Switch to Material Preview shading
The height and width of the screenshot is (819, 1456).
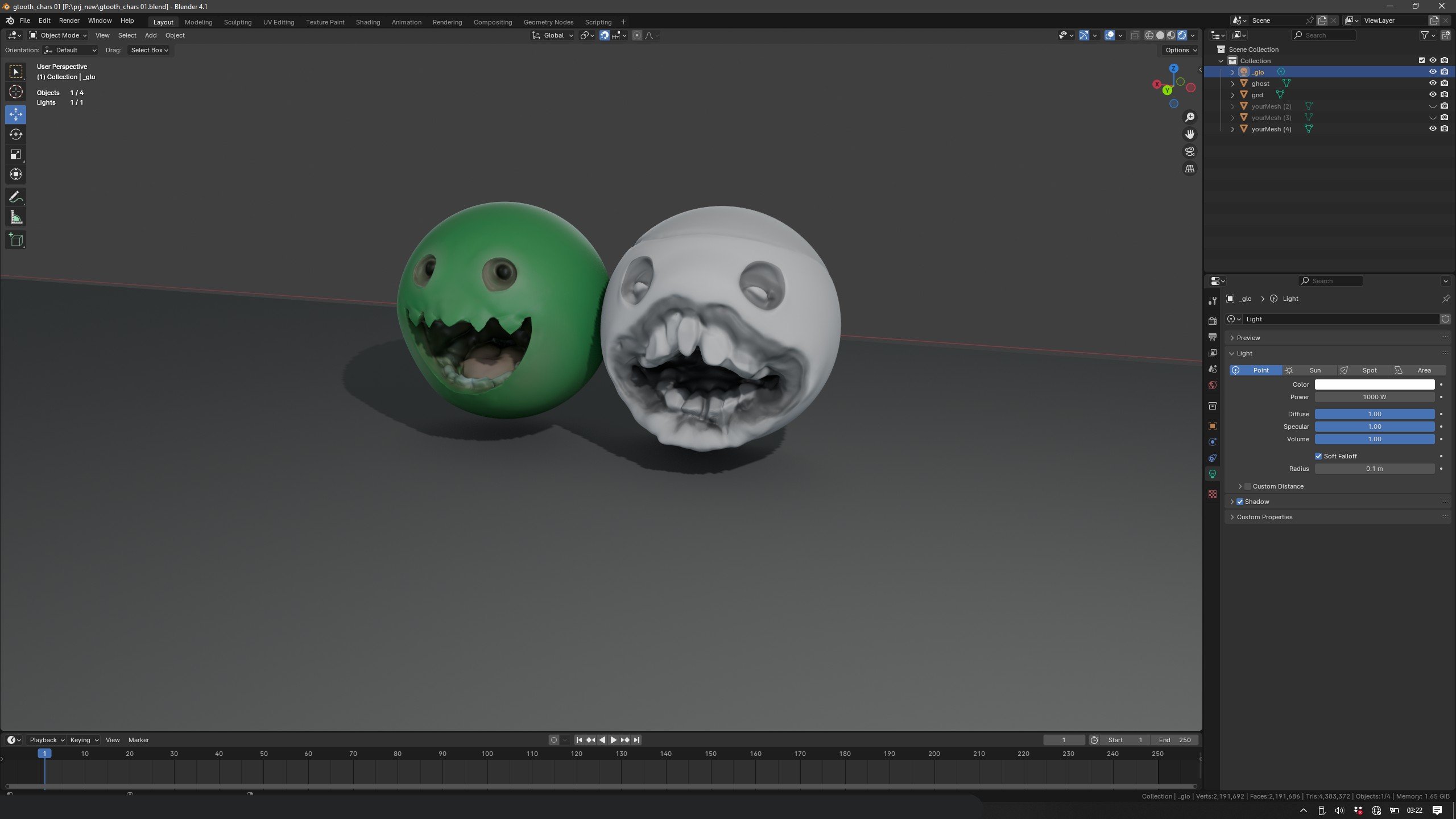click(1170, 35)
